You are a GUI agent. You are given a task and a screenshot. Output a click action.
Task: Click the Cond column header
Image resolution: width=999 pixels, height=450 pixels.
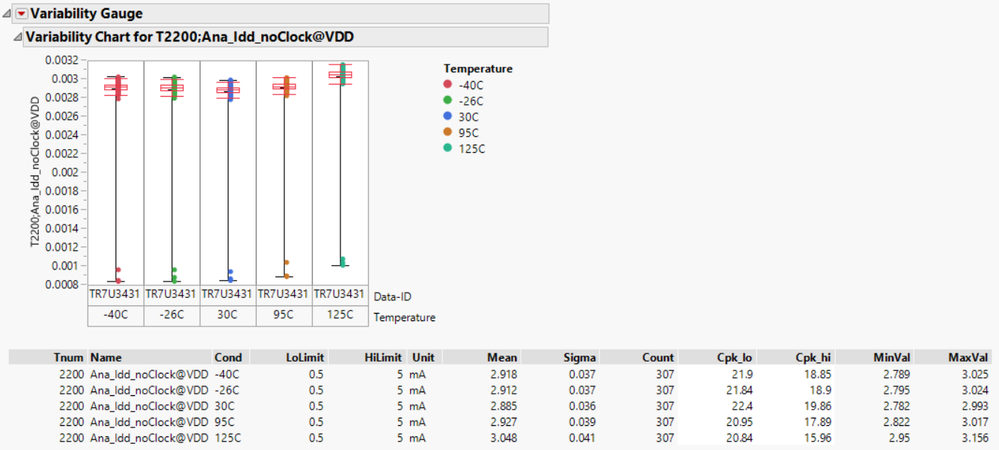(227, 358)
